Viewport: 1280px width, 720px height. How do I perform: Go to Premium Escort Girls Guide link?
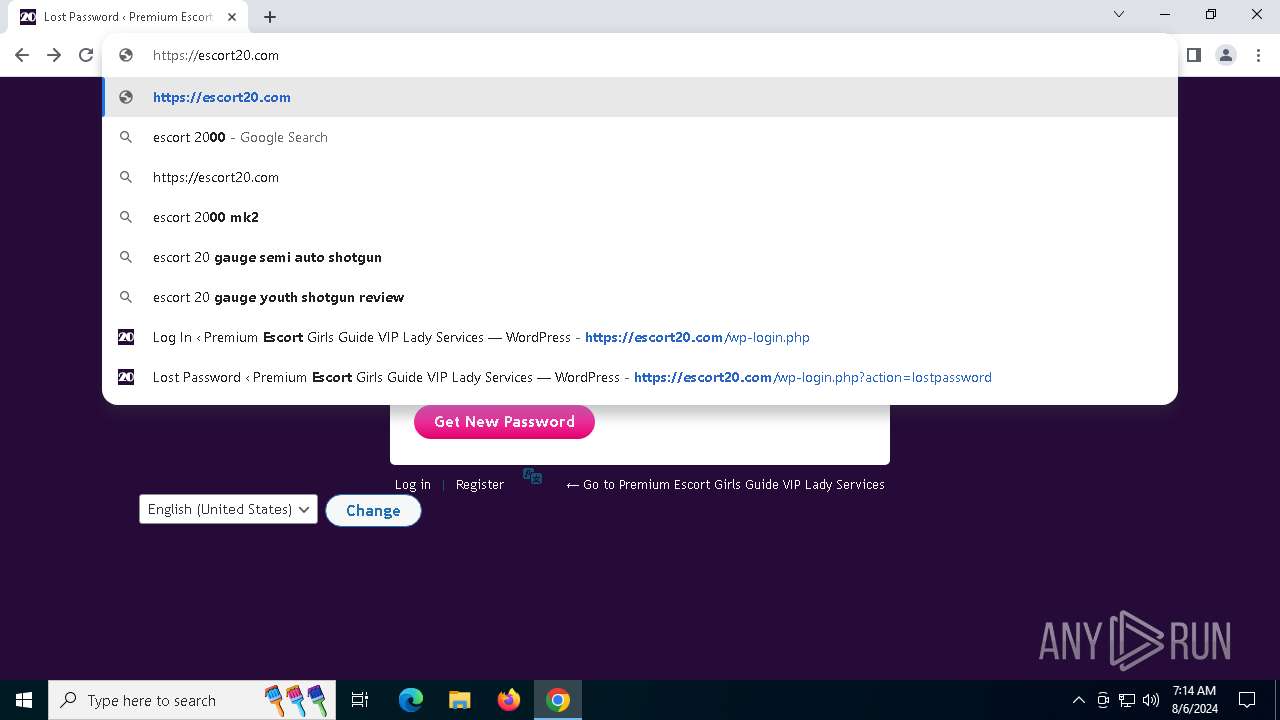click(725, 484)
